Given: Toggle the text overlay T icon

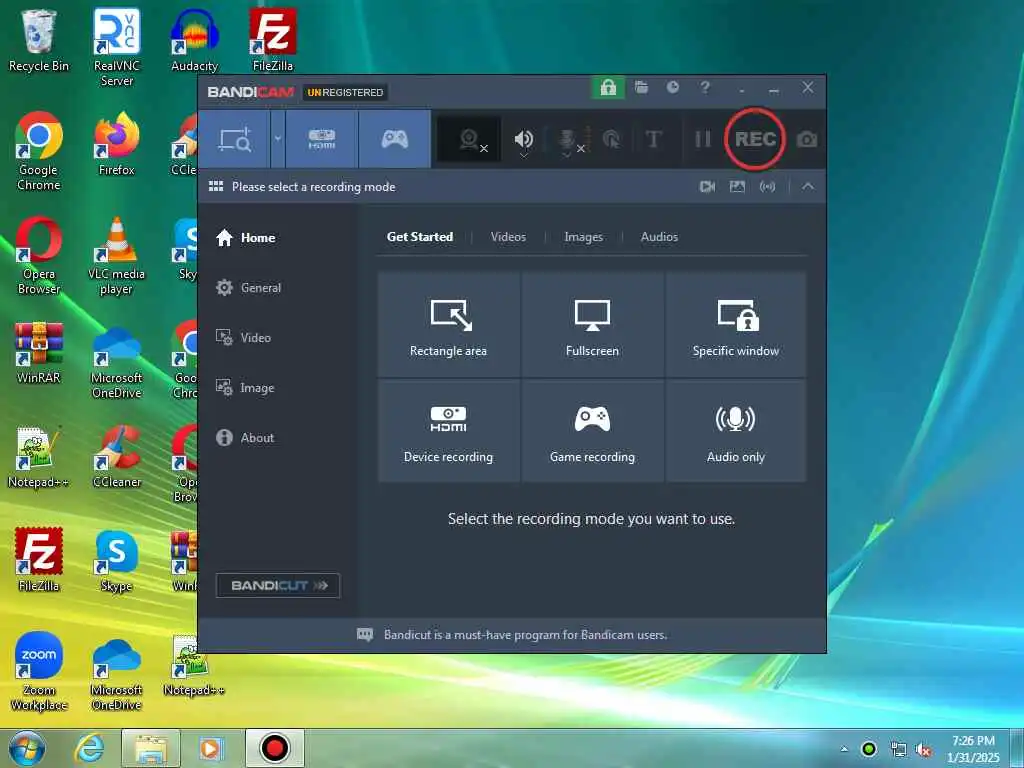Looking at the screenshot, I should tap(653, 139).
